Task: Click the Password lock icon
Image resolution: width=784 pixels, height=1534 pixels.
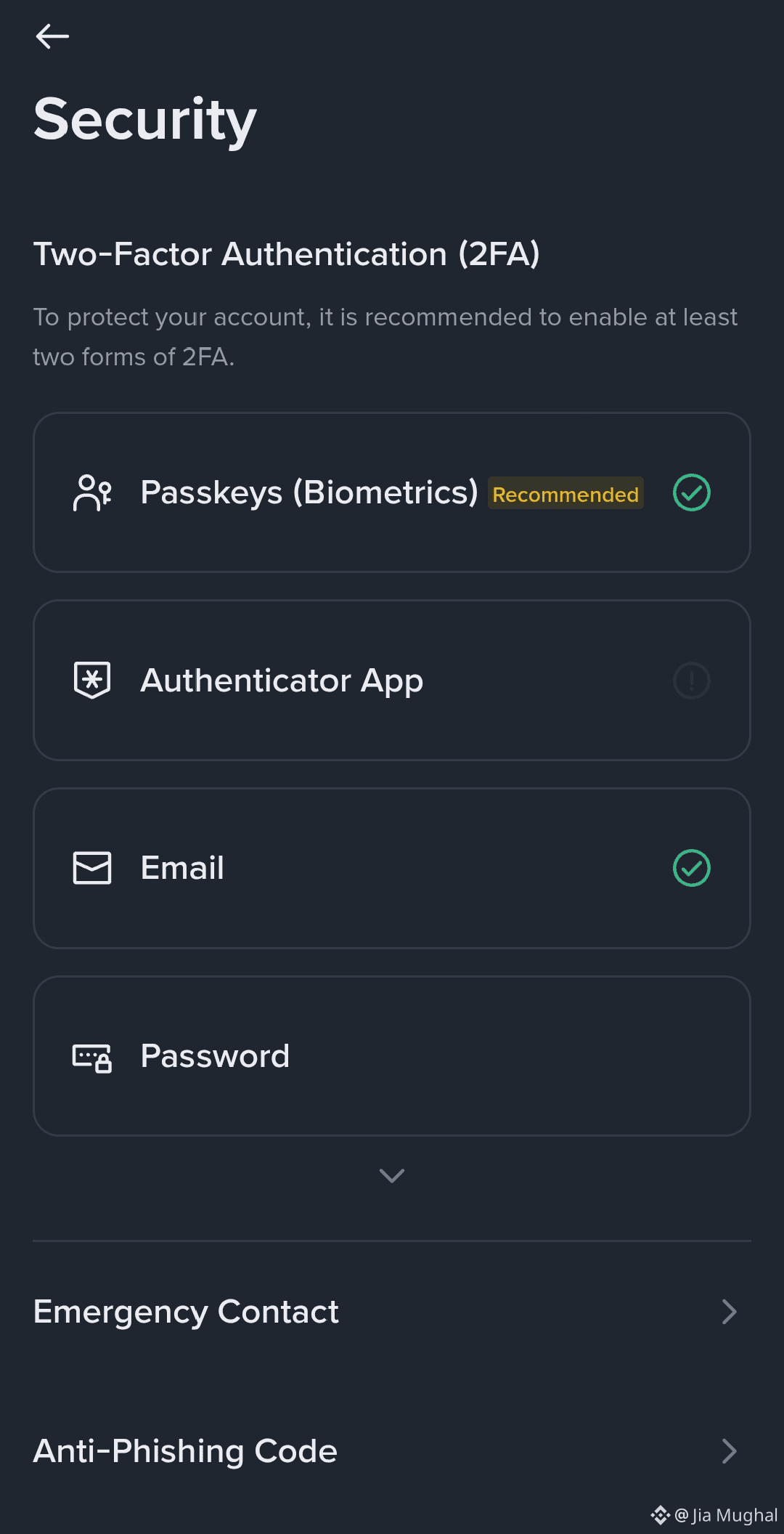Action: click(92, 1057)
